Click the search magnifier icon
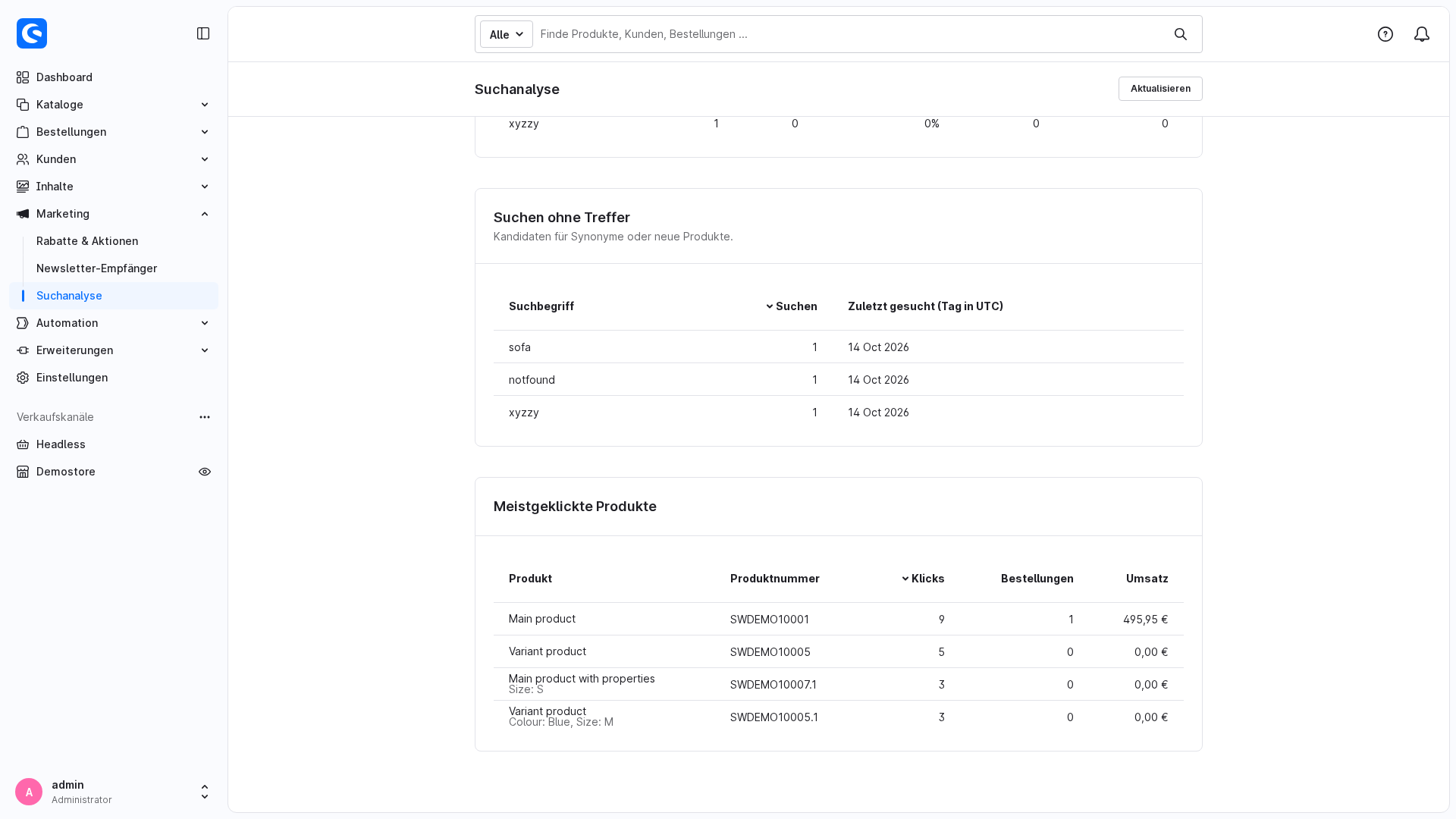Image resolution: width=1456 pixels, height=819 pixels. tap(1181, 34)
